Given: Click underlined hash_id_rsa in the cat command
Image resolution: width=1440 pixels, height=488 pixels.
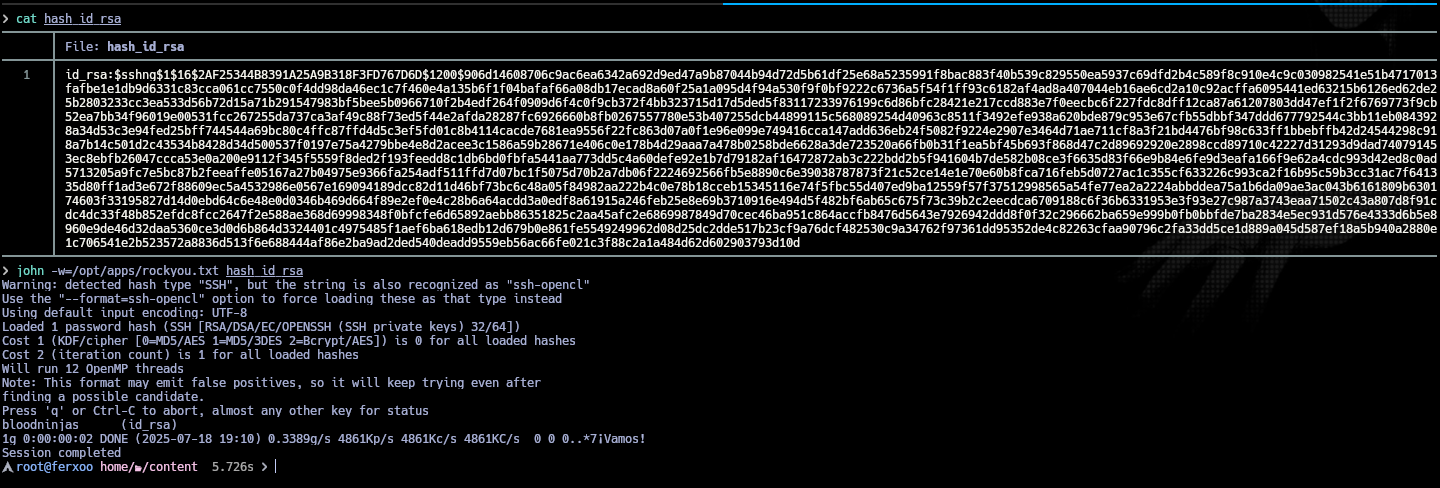Looking at the screenshot, I should pos(83,19).
